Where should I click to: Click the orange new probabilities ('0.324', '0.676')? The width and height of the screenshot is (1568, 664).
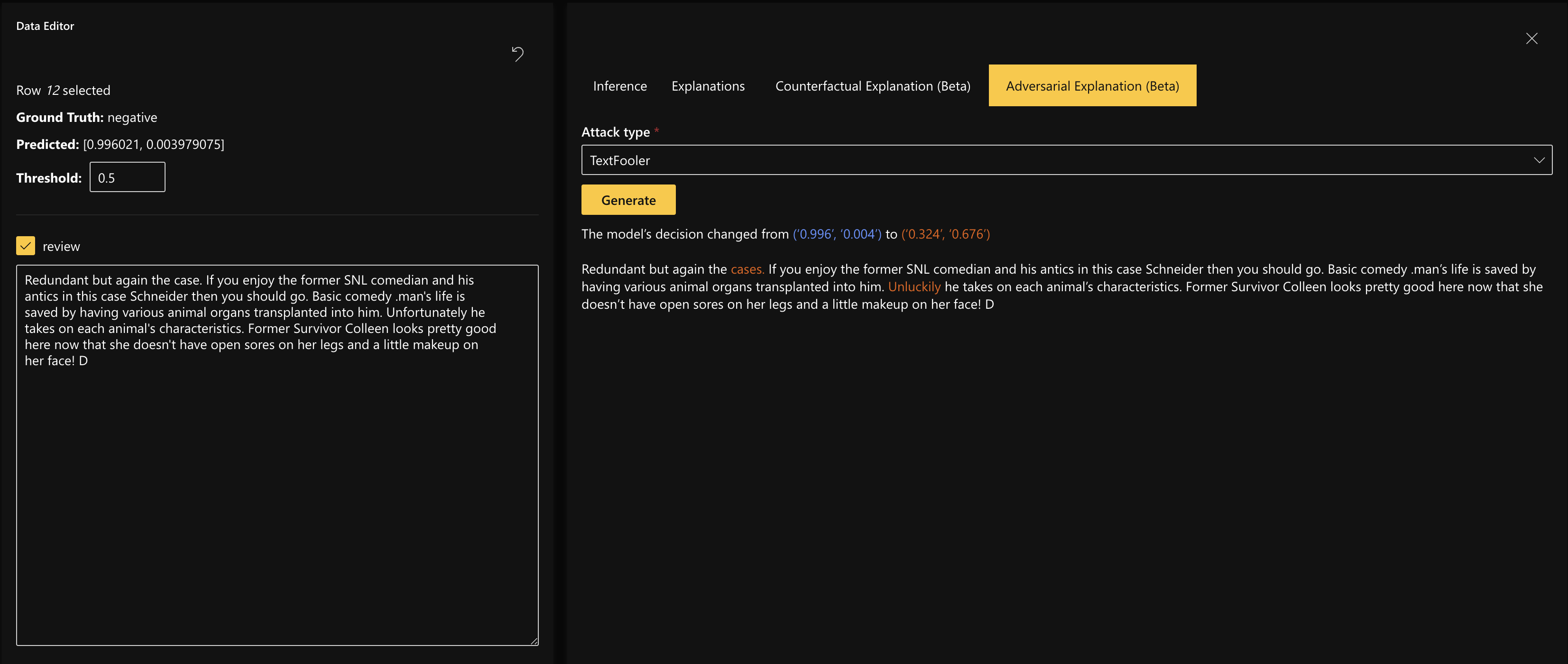tap(945, 234)
